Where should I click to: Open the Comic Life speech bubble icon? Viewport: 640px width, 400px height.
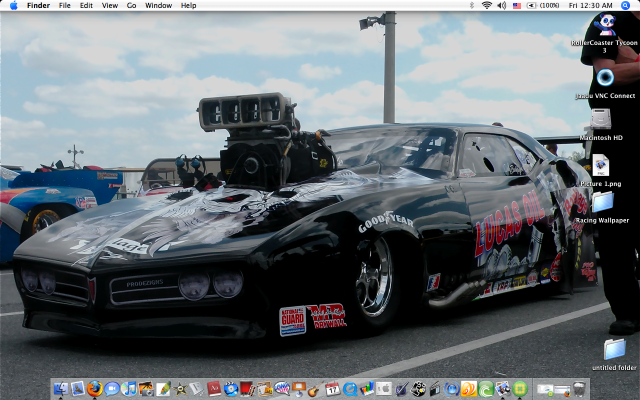click(x=282, y=389)
